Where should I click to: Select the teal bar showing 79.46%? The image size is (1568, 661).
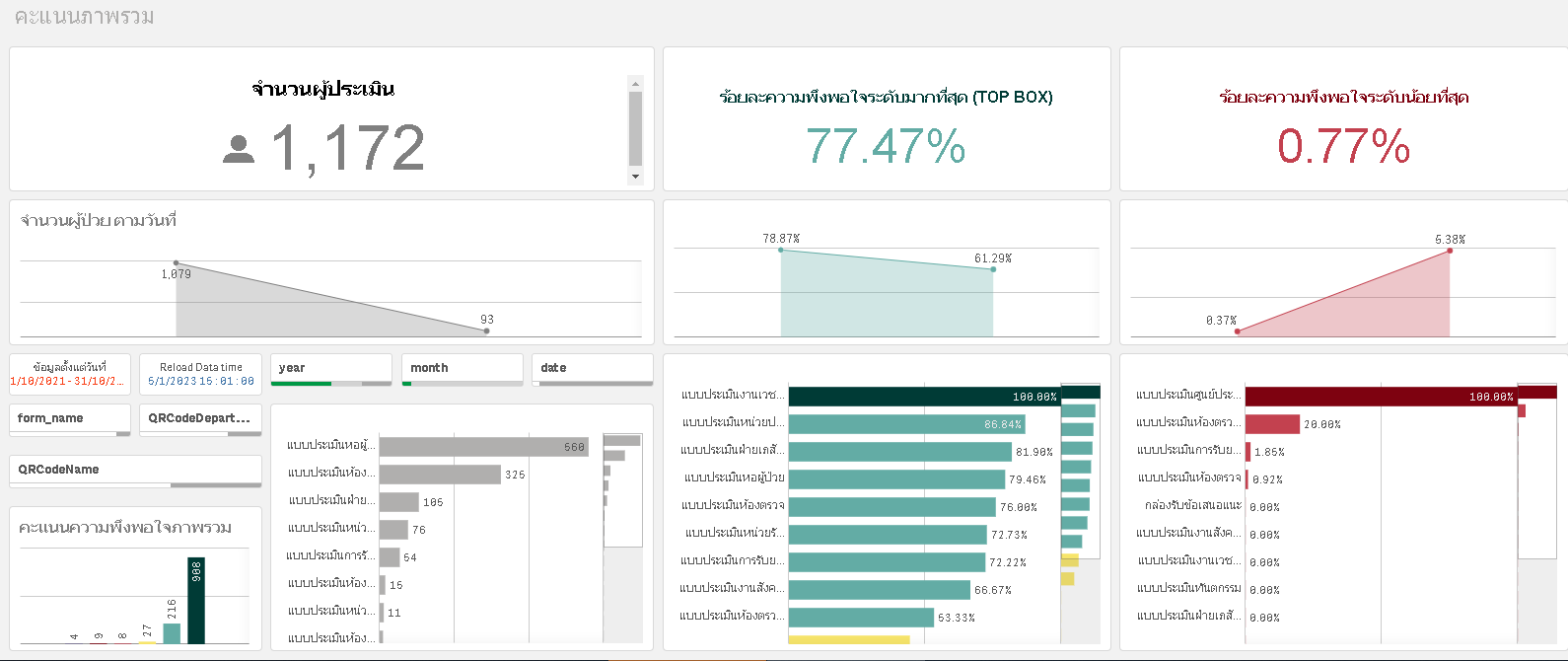(x=895, y=479)
